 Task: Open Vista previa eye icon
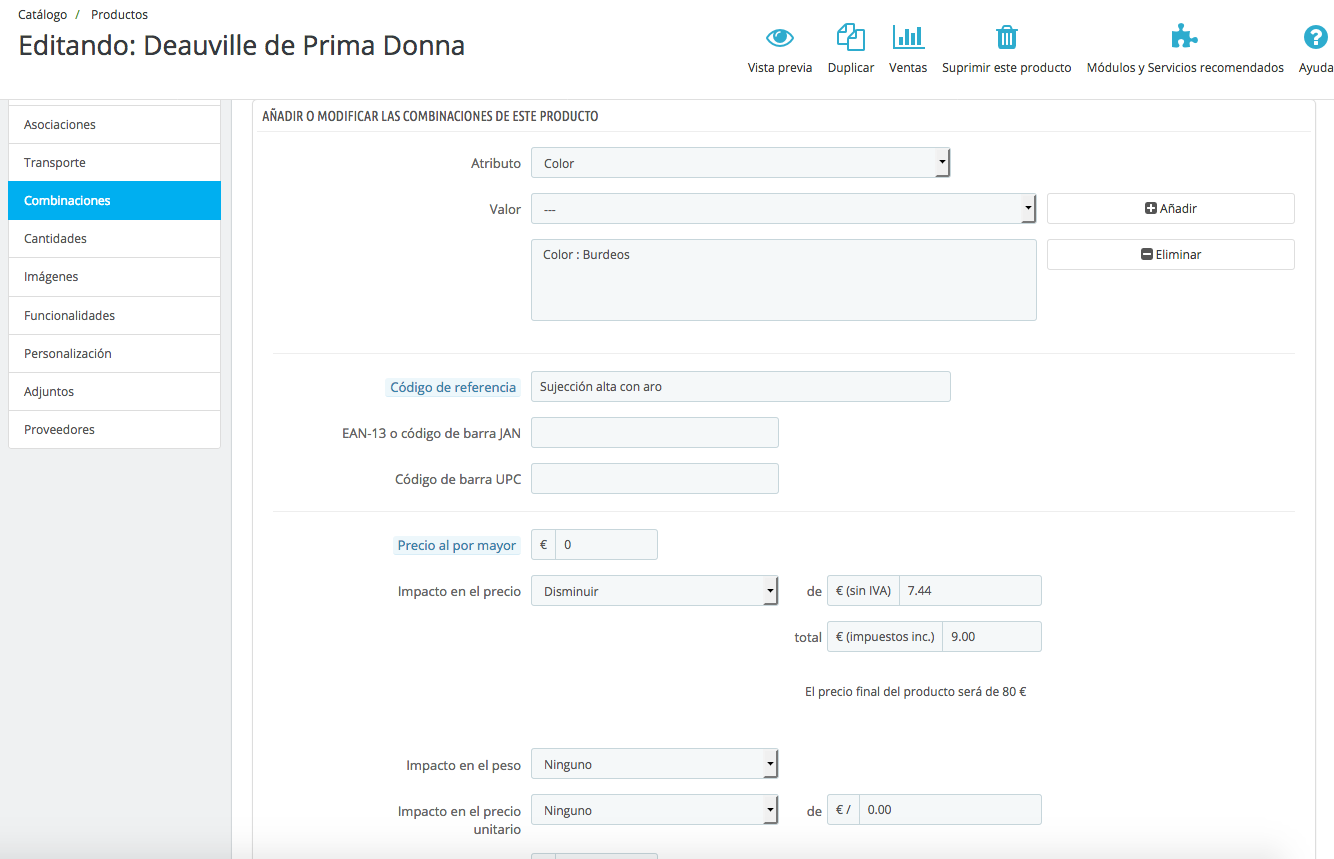click(x=780, y=38)
